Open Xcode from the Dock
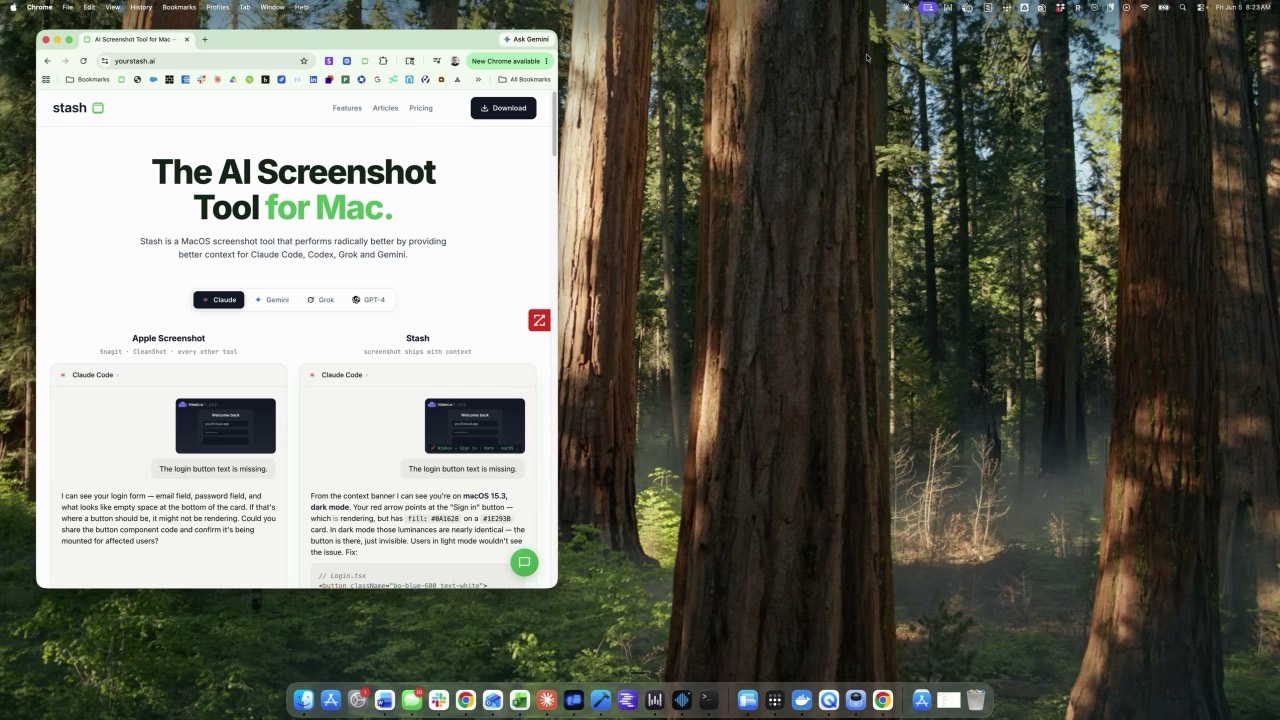The image size is (1280, 720). click(x=601, y=700)
